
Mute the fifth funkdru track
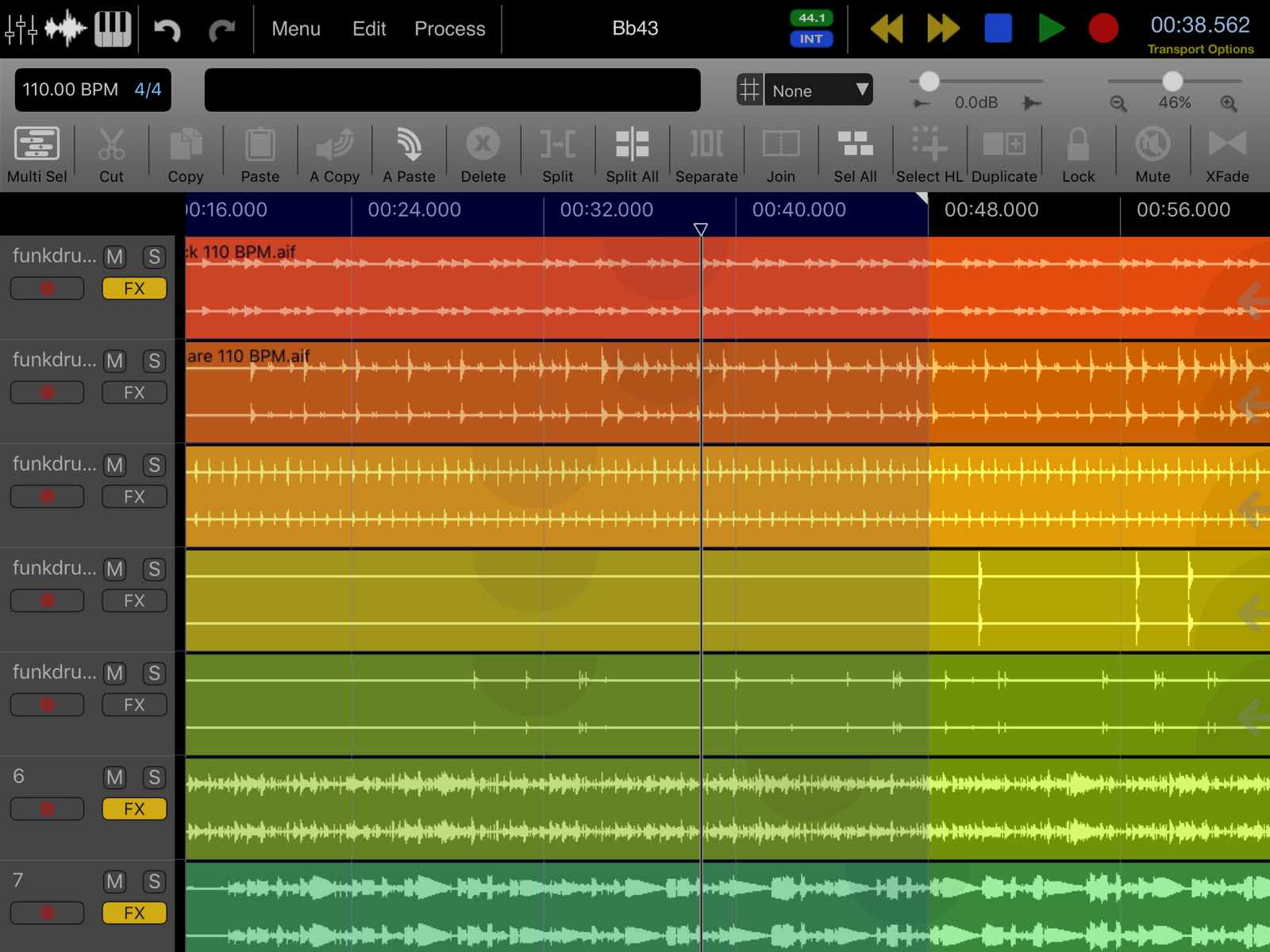coord(115,673)
